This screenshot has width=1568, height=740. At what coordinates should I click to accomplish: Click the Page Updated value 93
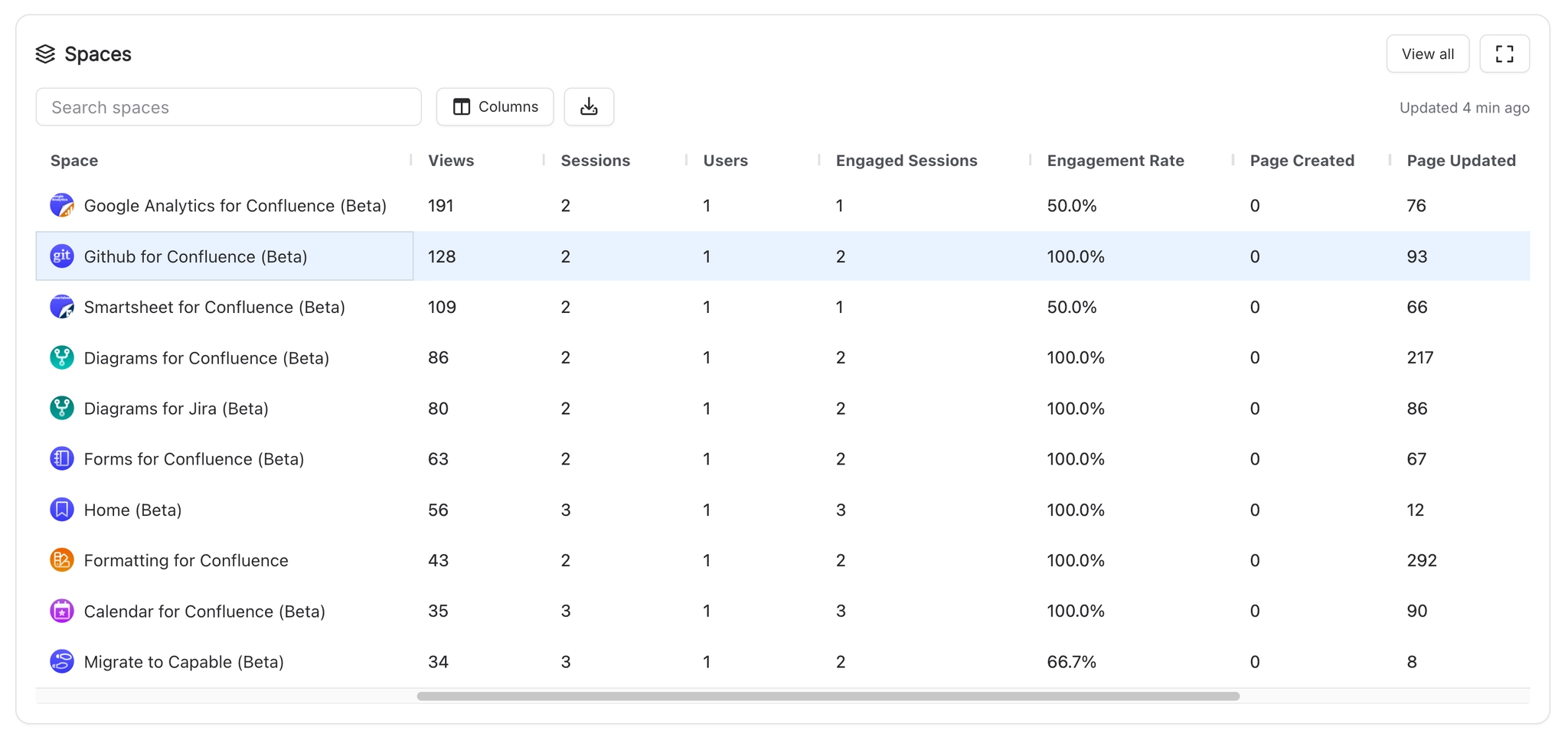click(x=1417, y=256)
